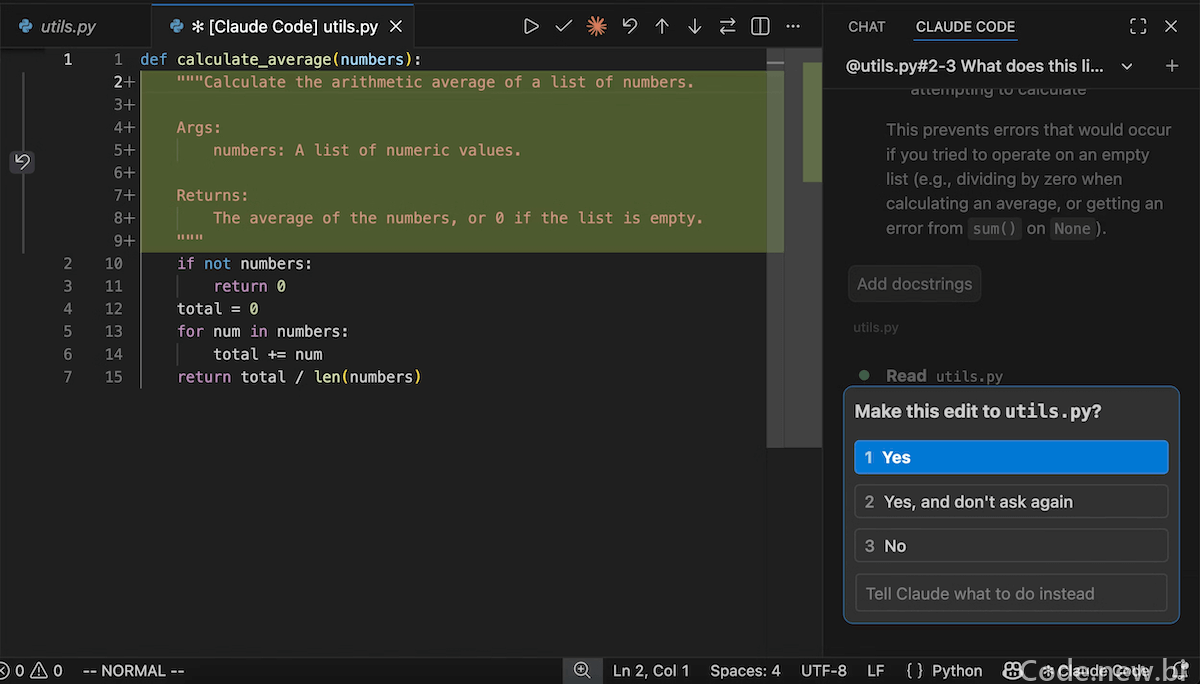Click the revert curved-arrow icon in editor toolbar
This screenshot has width=1200, height=684.
point(630,27)
